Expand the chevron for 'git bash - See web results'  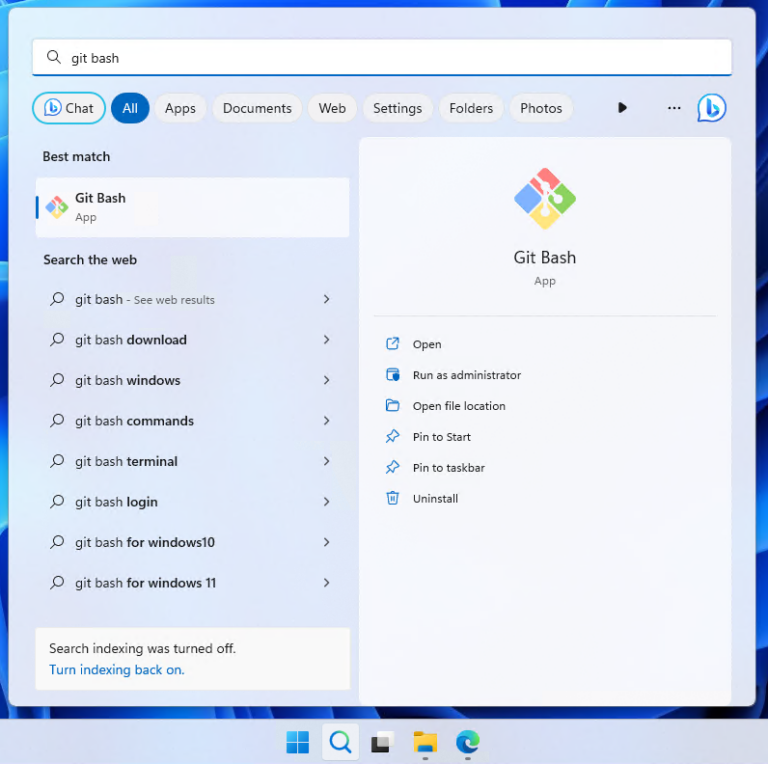coord(327,299)
